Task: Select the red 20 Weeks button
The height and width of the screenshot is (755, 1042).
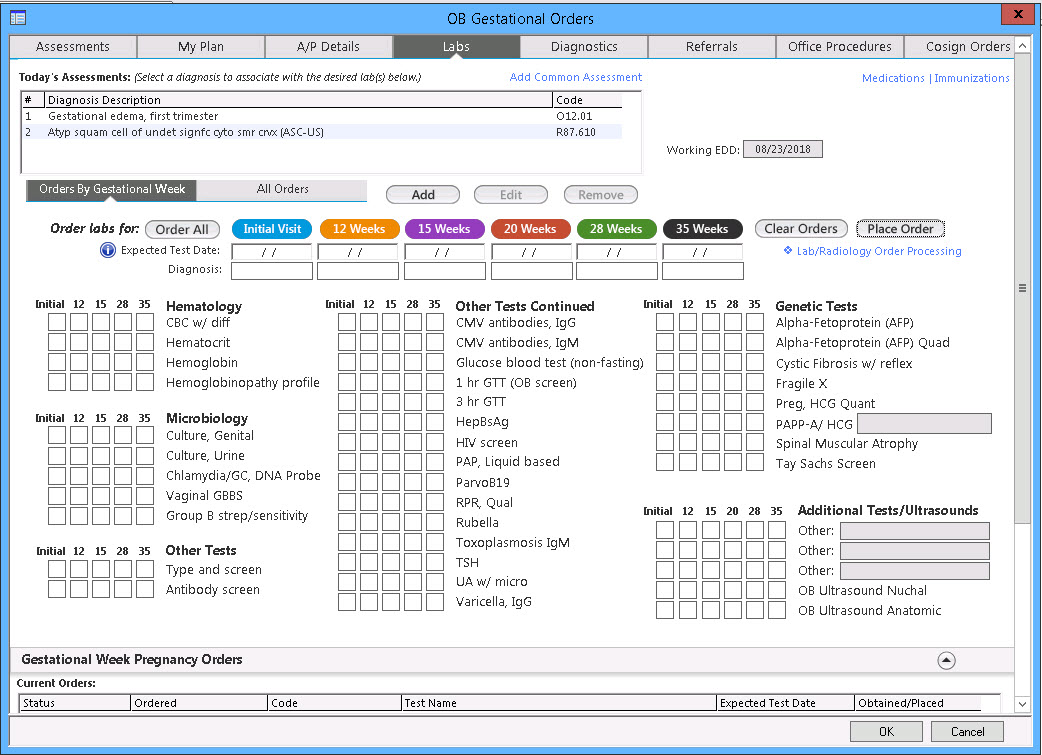Action: pyautogui.click(x=530, y=229)
